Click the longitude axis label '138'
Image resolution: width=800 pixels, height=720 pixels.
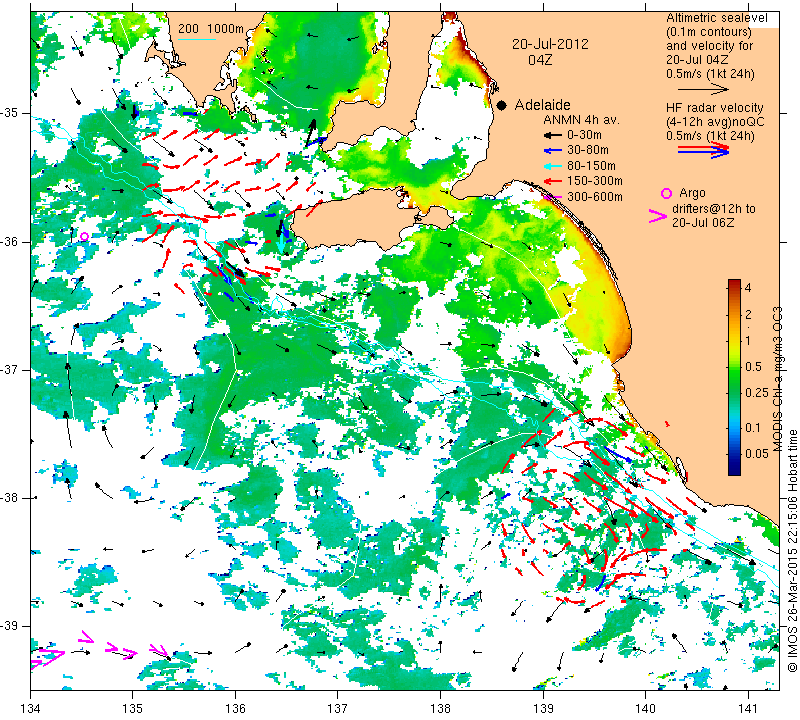point(440,708)
